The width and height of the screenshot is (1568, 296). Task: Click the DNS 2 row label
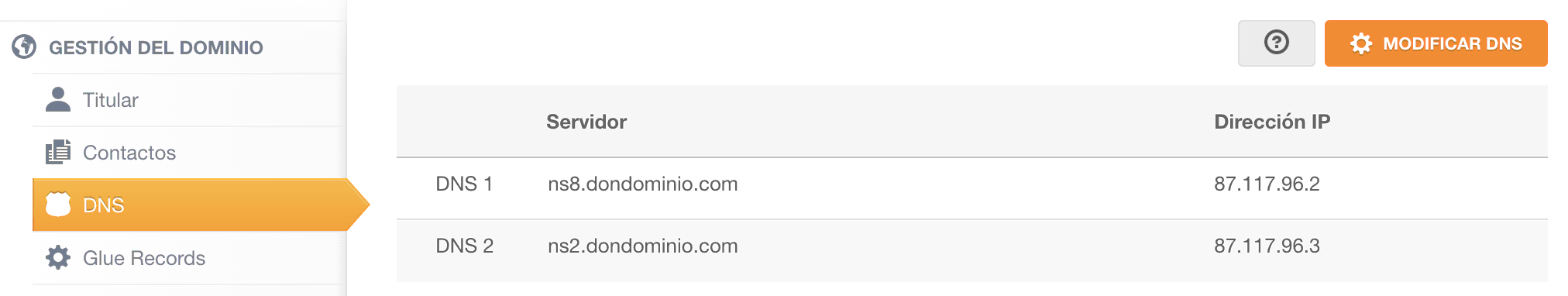[x=465, y=246]
